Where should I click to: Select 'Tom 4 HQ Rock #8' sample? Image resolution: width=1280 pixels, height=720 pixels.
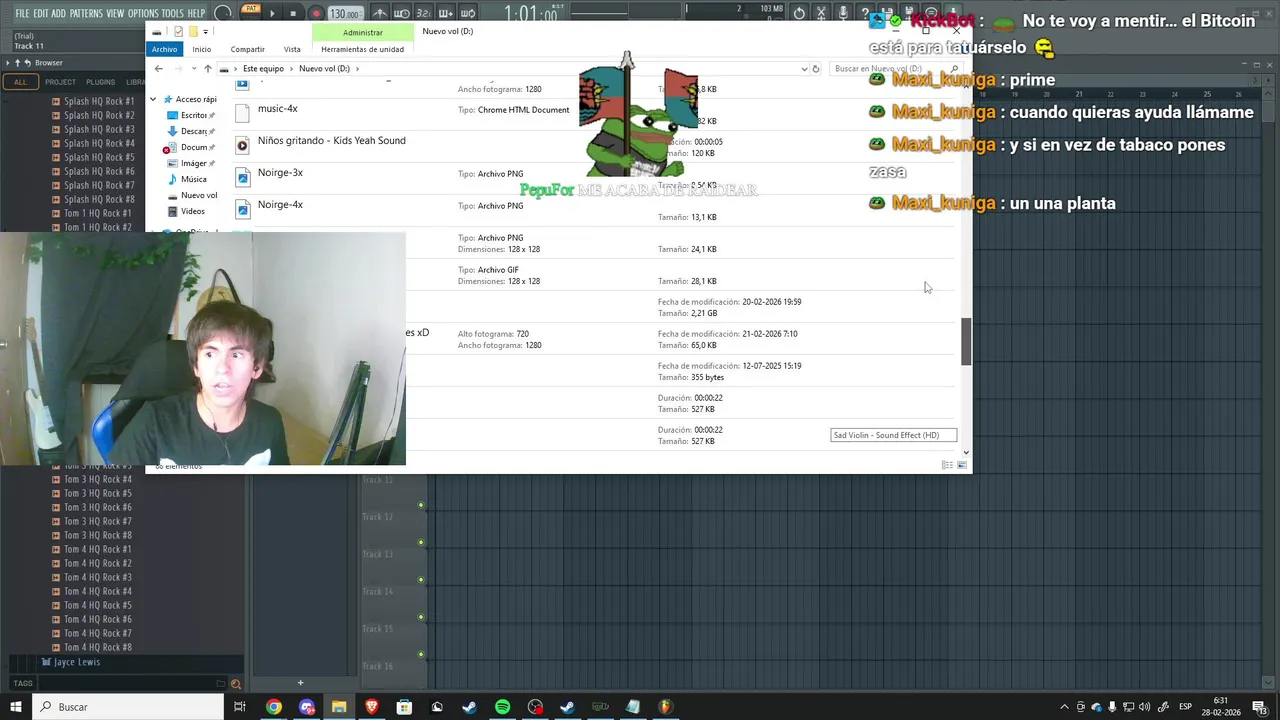97,647
